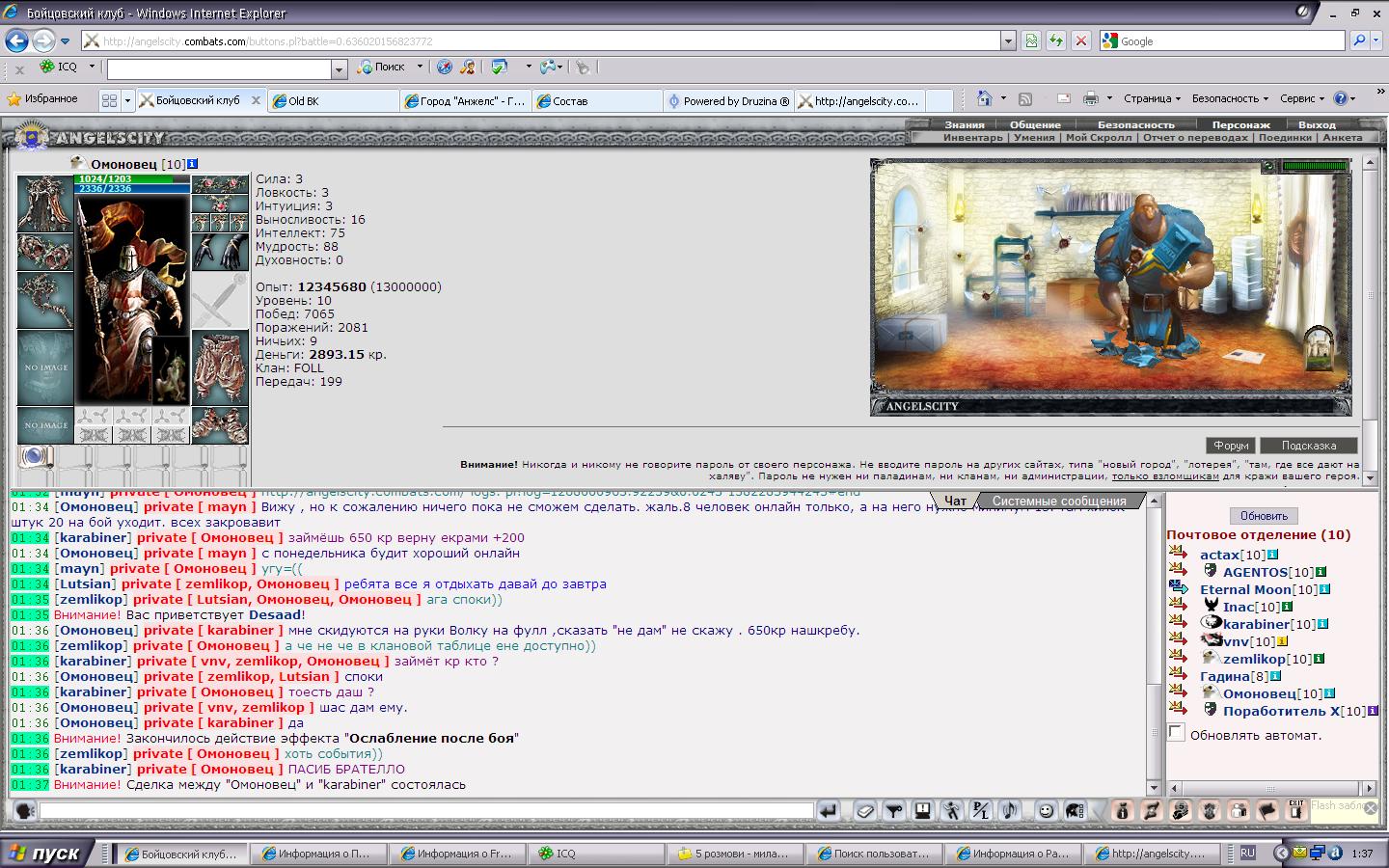The height and width of the screenshot is (868, 1389).
Task: Click the exit door icon in bottom toolbar
Action: 1295,811
